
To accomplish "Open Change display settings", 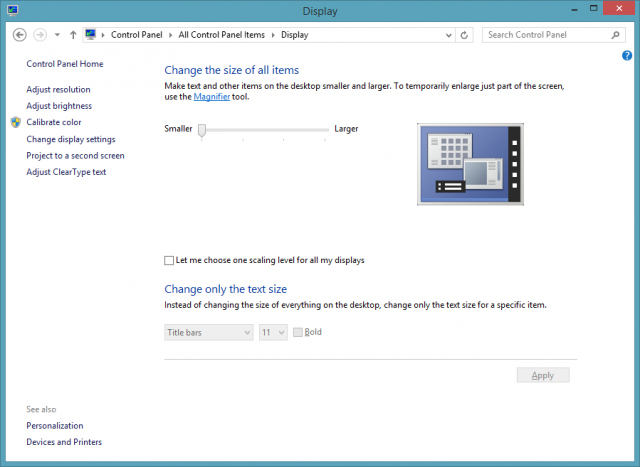I will [71, 139].
